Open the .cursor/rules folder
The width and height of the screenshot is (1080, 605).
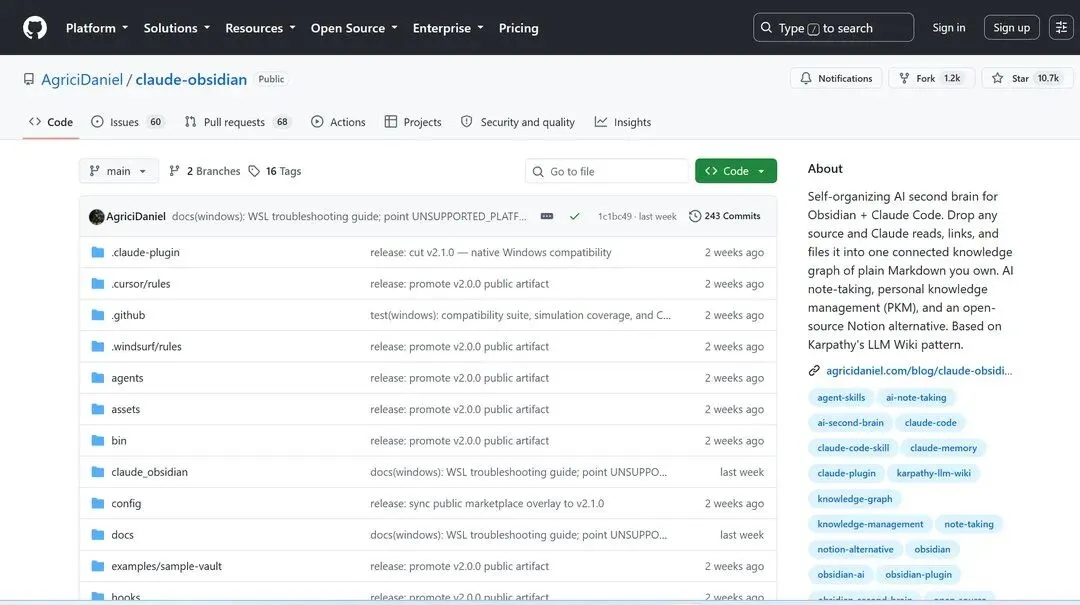click(141, 284)
